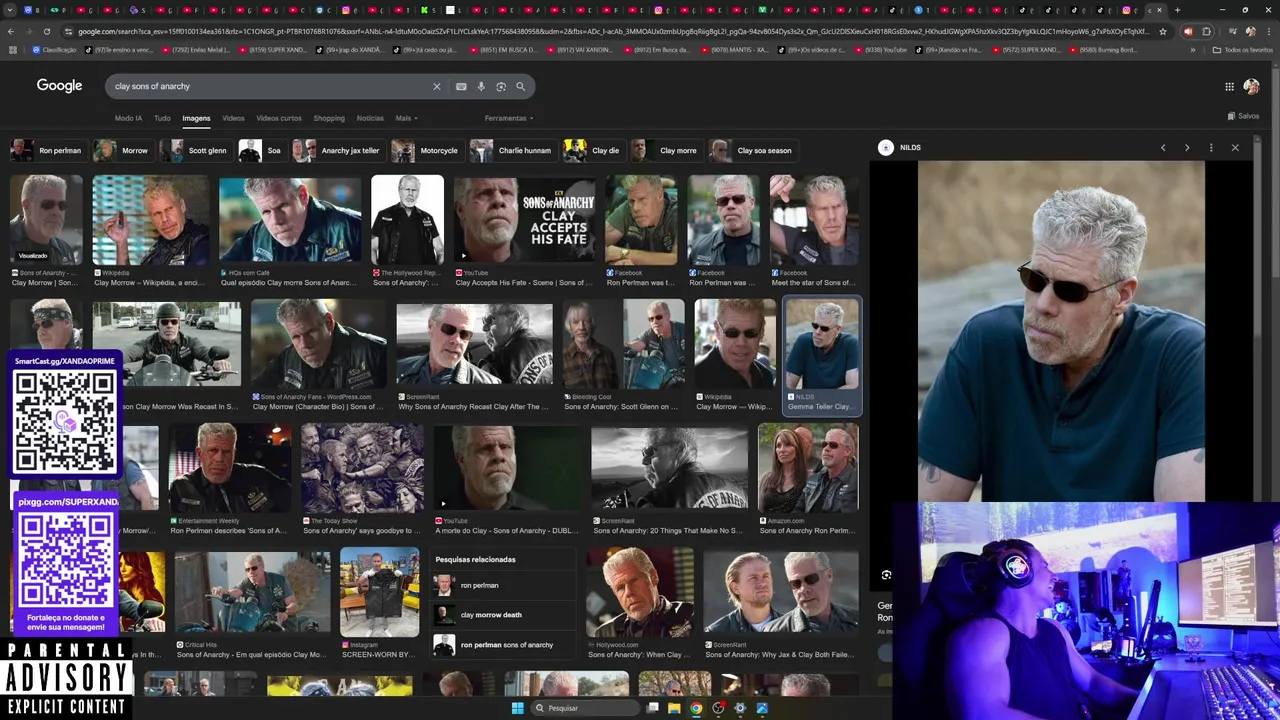Show hidden bookmarks with the chevron
1280x720 pixels.
[1193, 49]
